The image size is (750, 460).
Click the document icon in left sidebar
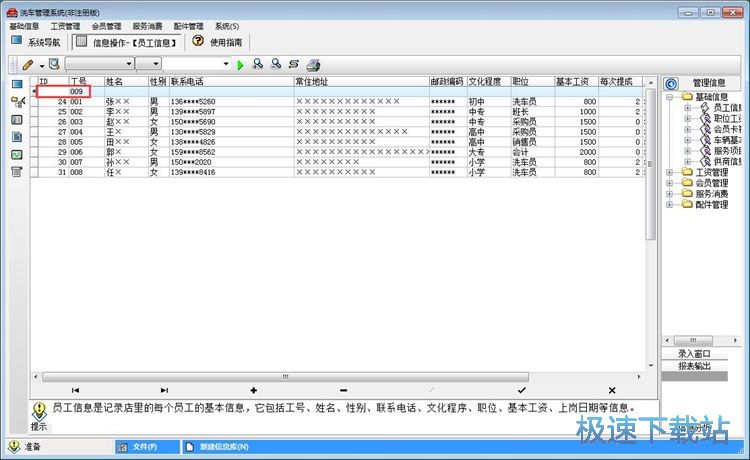tap(17, 137)
